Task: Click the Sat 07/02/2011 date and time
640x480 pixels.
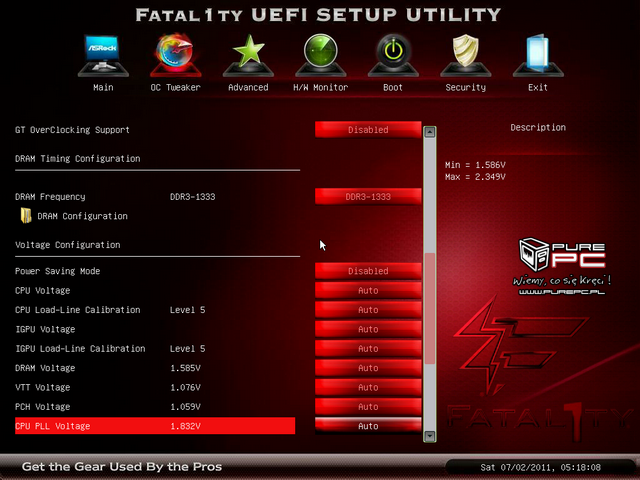Action: tap(540, 467)
